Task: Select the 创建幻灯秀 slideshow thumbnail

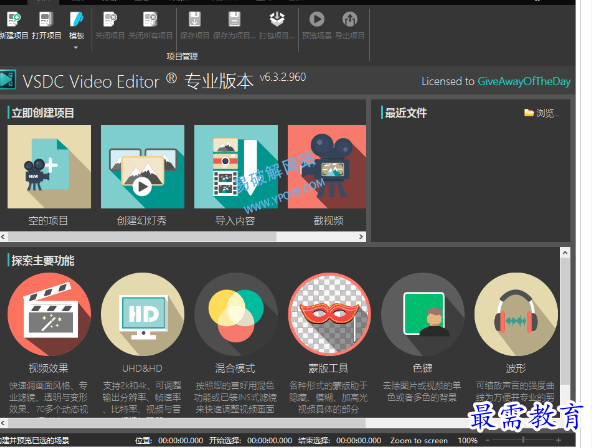Action: tap(142, 166)
